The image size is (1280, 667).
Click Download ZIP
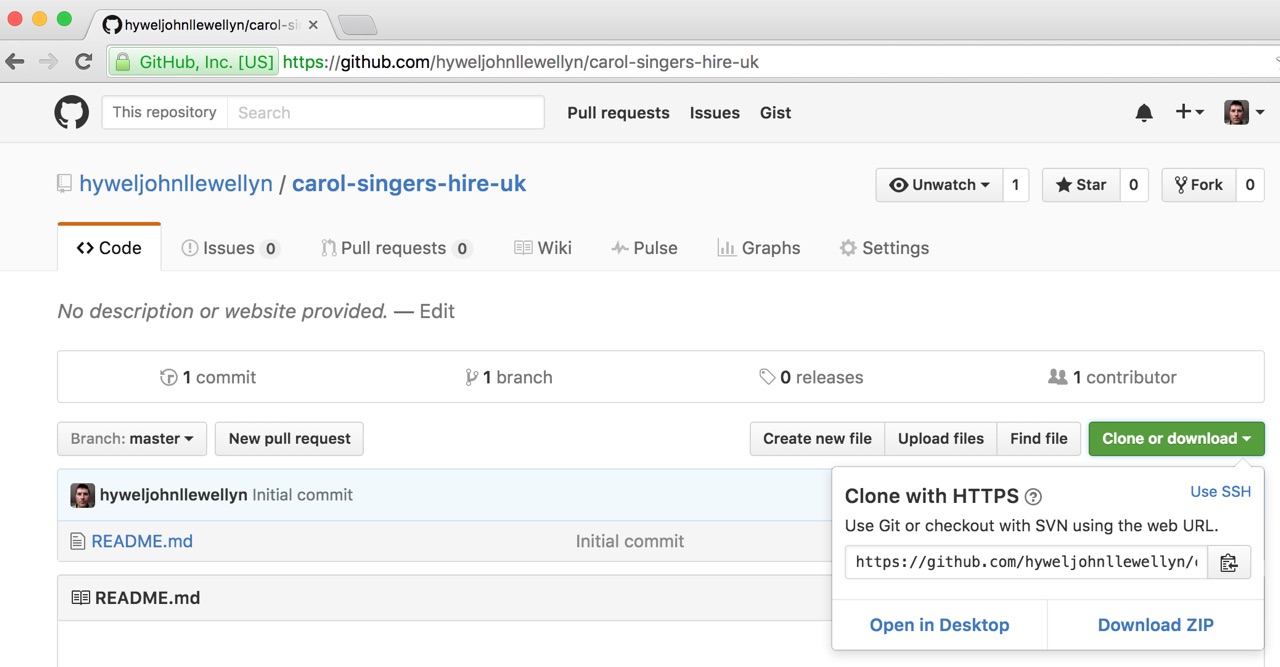1156,625
